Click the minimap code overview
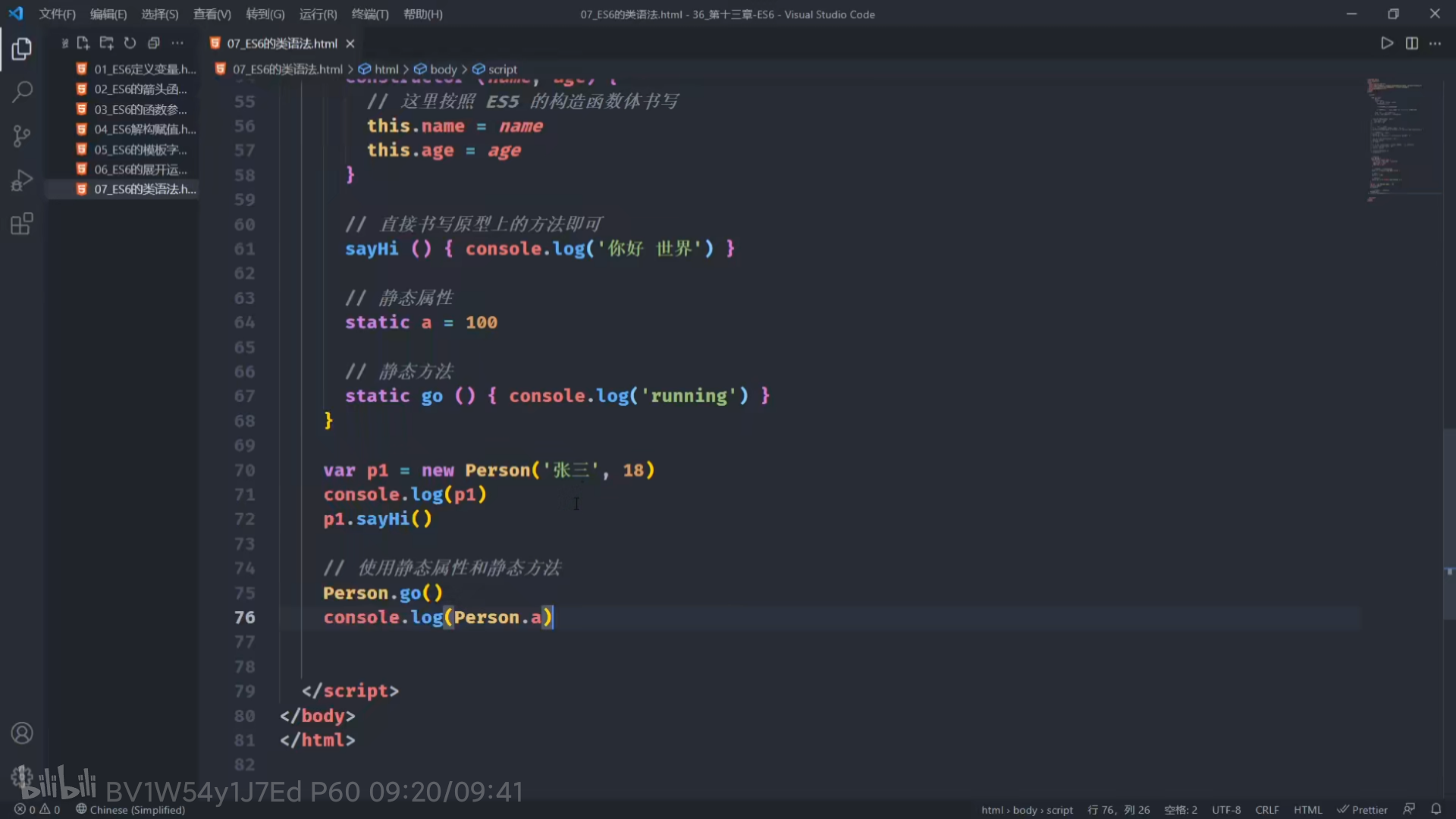 (x=1395, y=136)
